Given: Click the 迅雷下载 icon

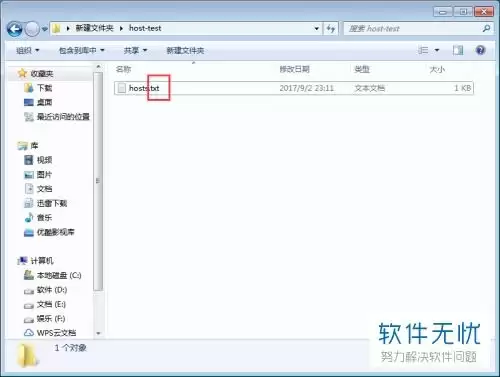Looking at the screenshot, I should (x=29, y=203).
